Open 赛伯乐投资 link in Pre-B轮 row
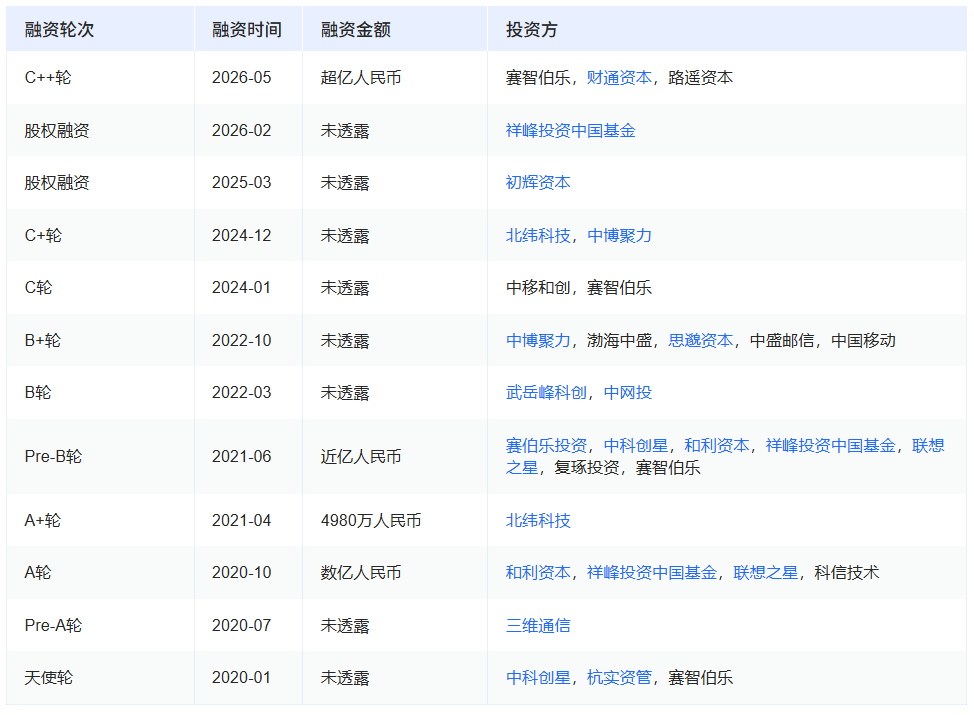974x715 pixels. [x=546, y=445]
